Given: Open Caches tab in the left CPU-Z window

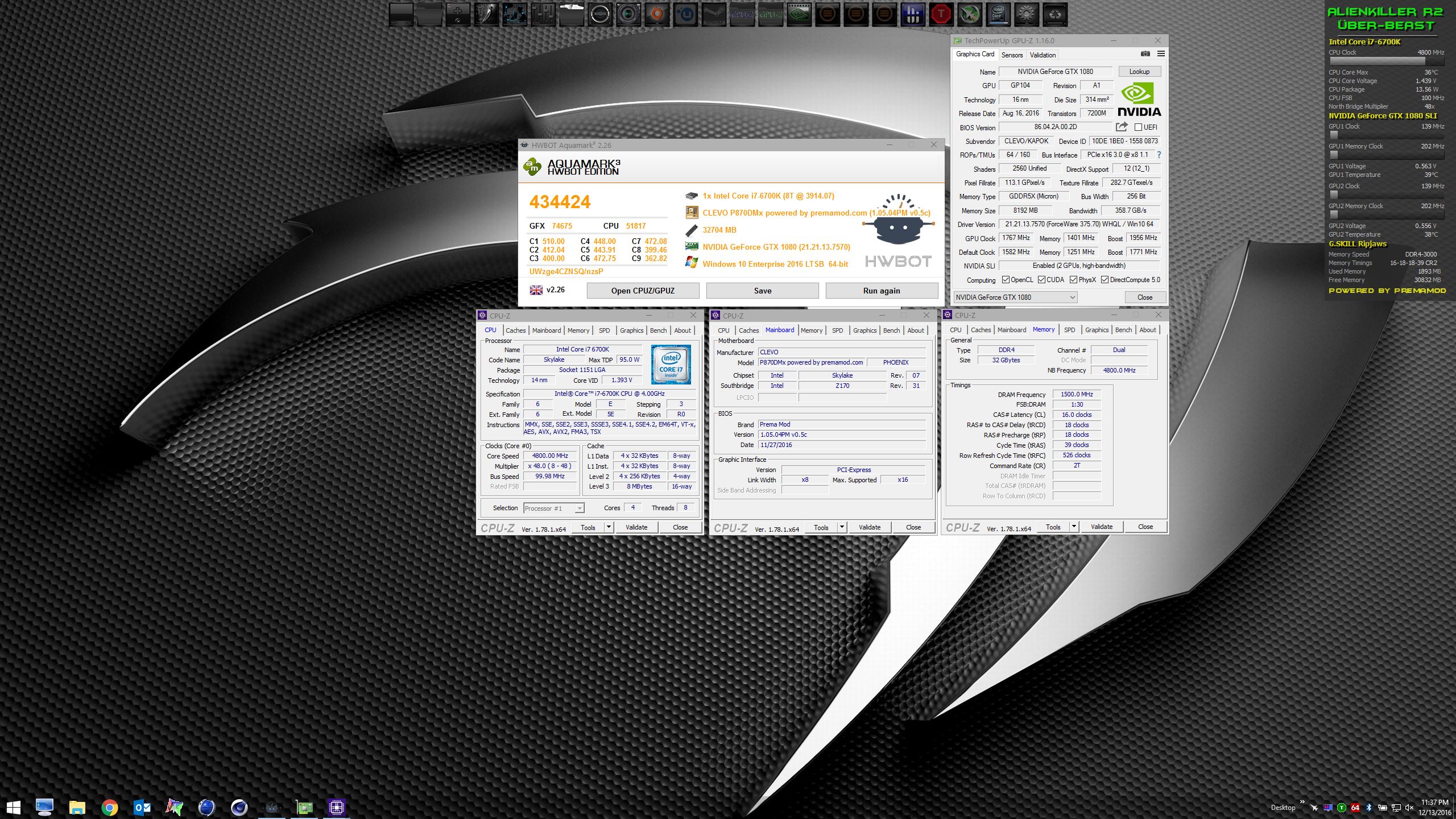Looking at the screenshot, I should pyautogui.click(x=516, y=330).
